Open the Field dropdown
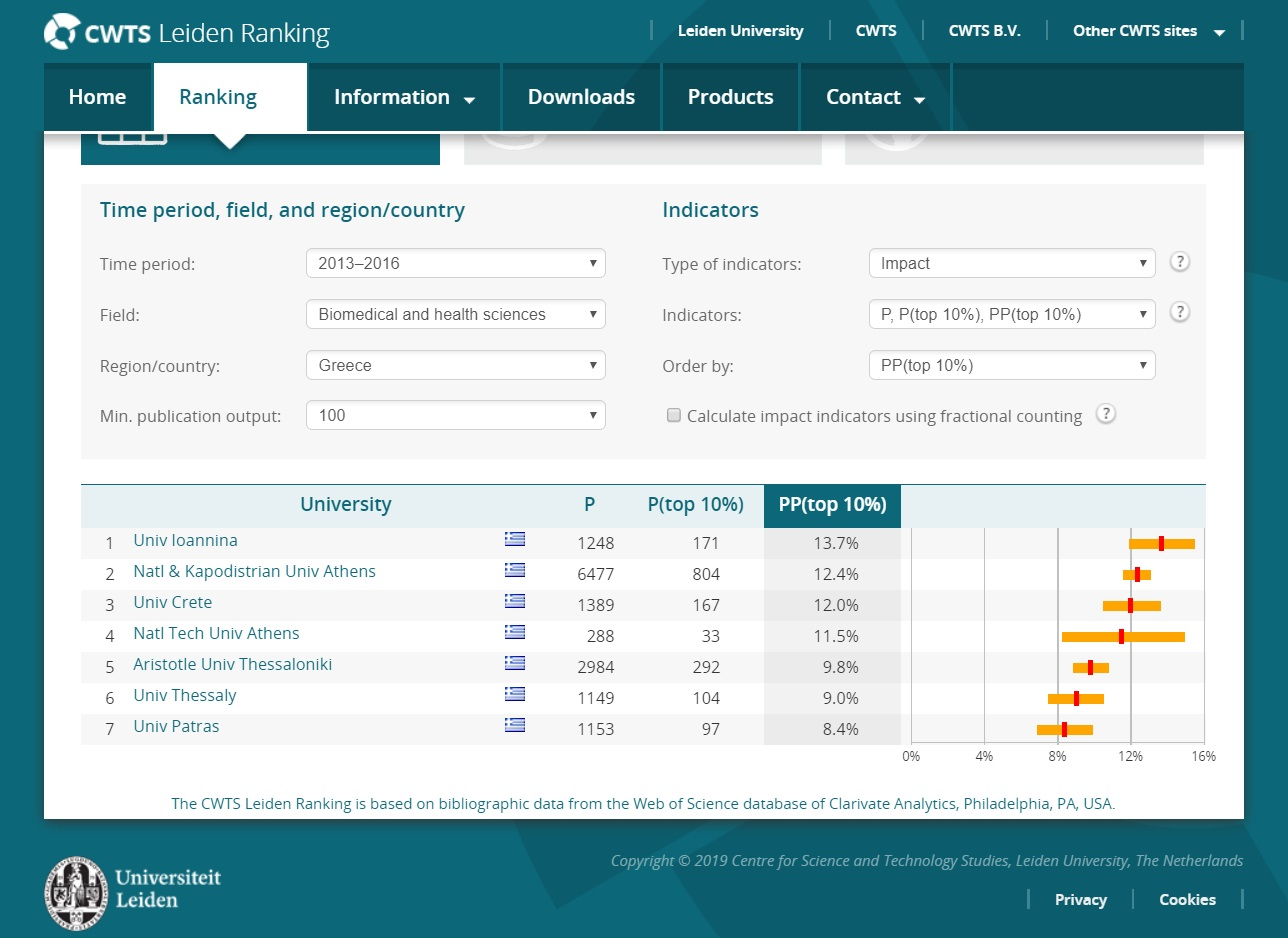 point(456,314)
